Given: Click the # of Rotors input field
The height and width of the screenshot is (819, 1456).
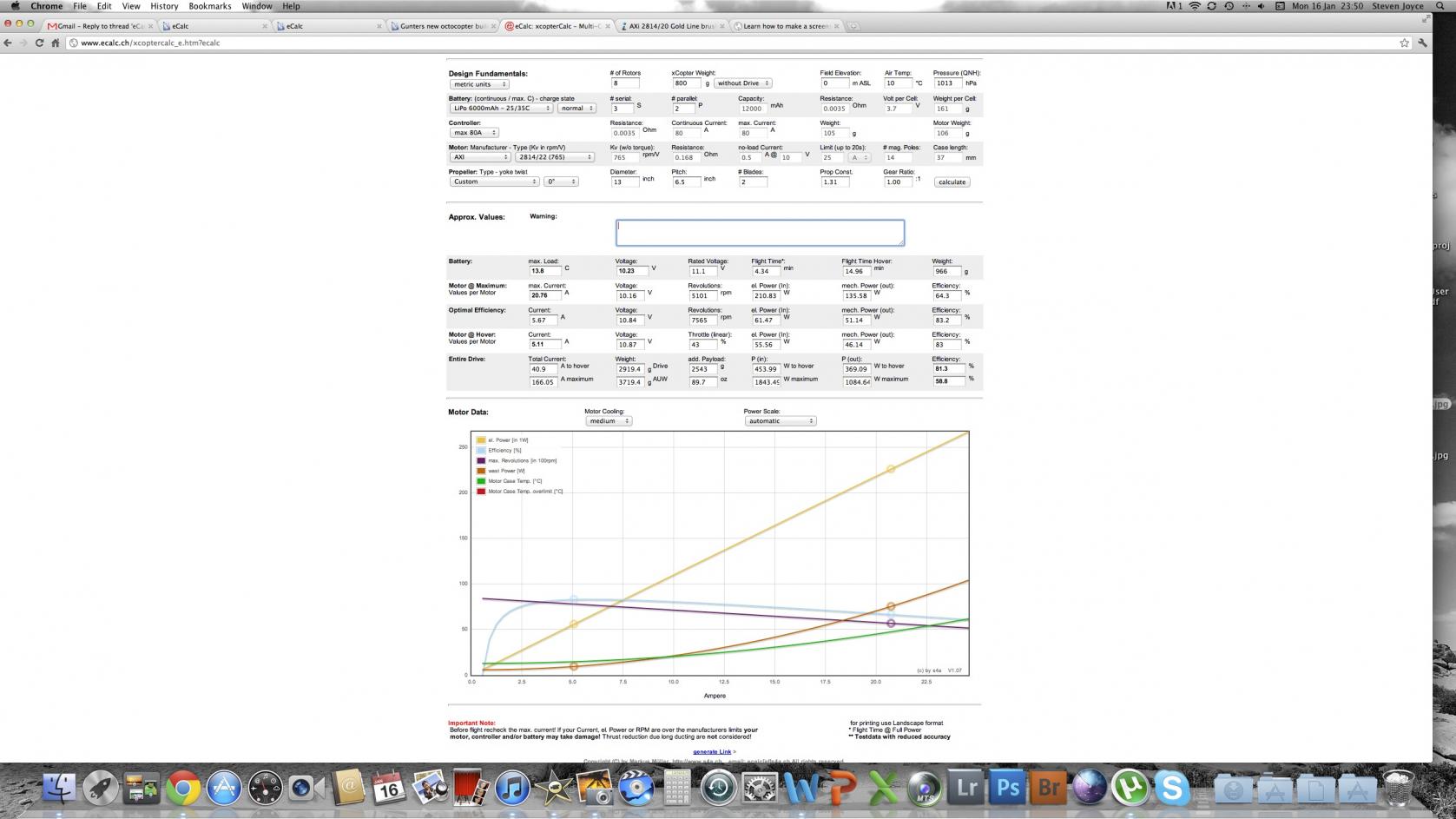Looking at the screenshot, I should click(x=625, y=83).
